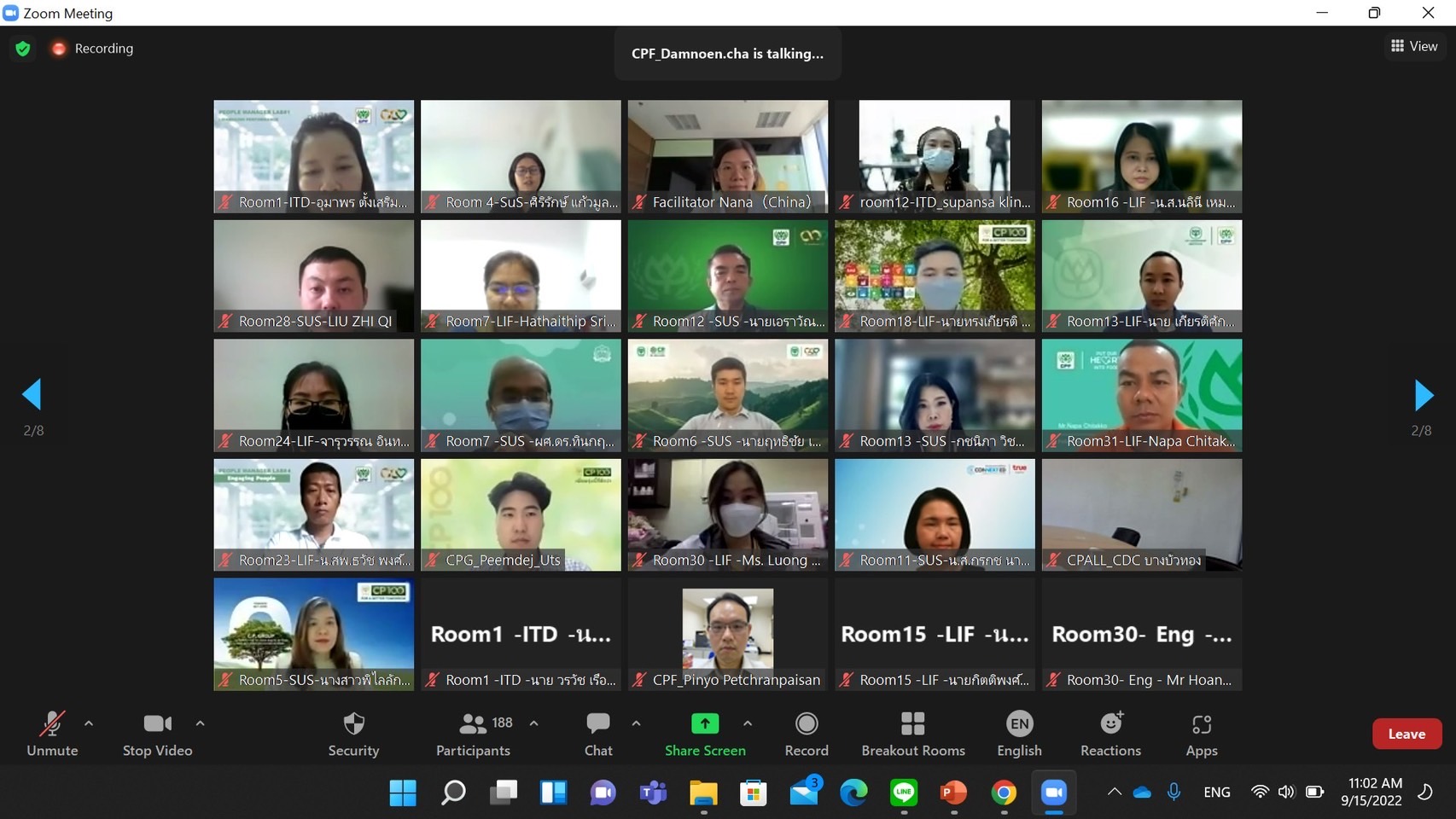Viewport: 1456px width, 819px height.
Task: Open Breakout Rooms
Action: 912,734
